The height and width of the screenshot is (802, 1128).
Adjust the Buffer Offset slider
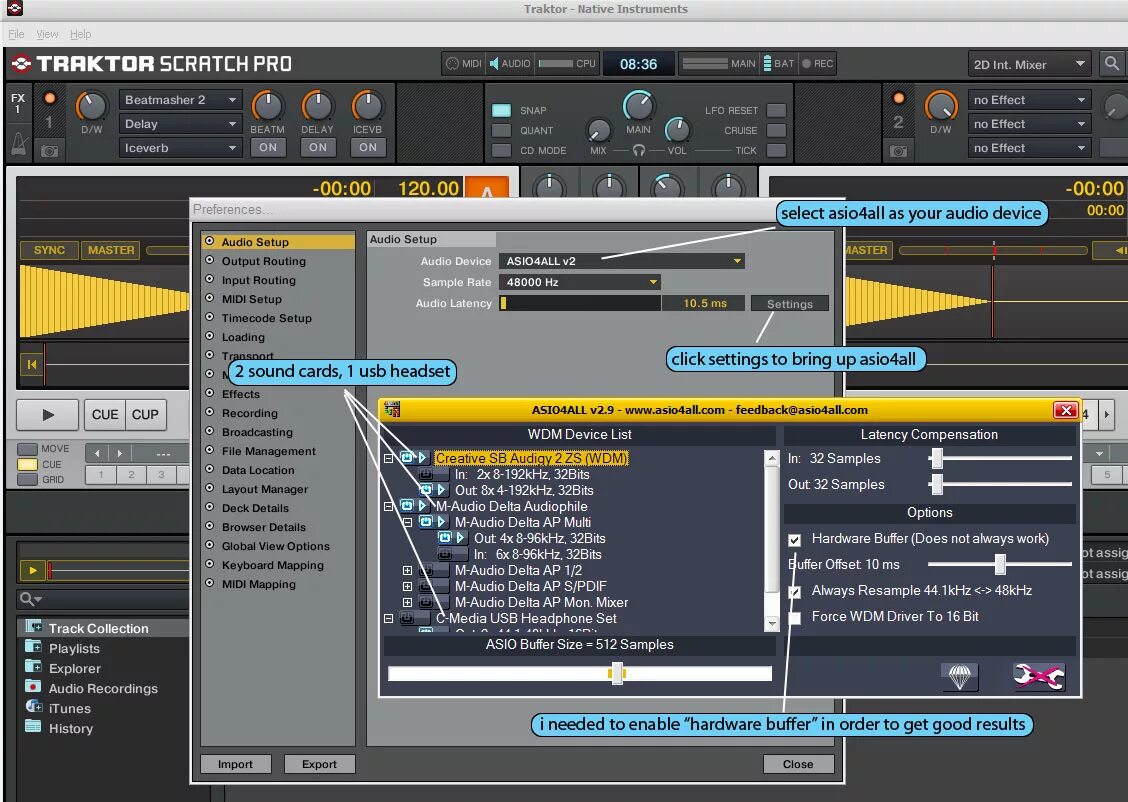click(x=1000, y=564)
